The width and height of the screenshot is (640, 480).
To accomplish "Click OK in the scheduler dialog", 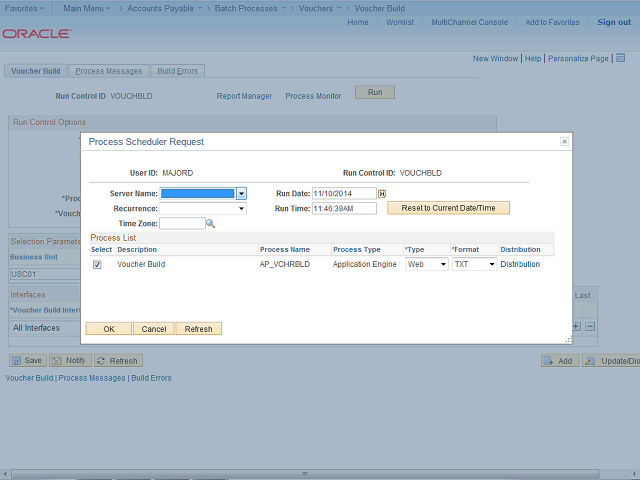I will point(109,328).
